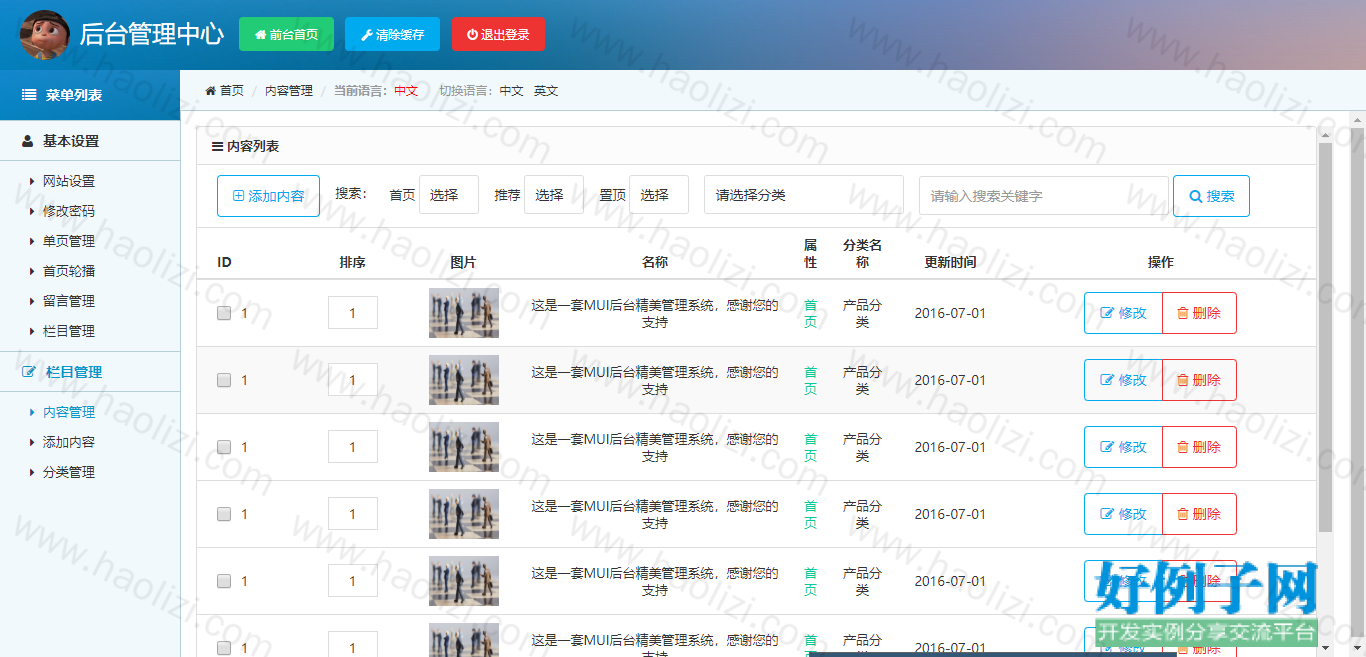The image size is (1366, 657).
Task: Open 单页管理 menu item
Action: (69, 241)
